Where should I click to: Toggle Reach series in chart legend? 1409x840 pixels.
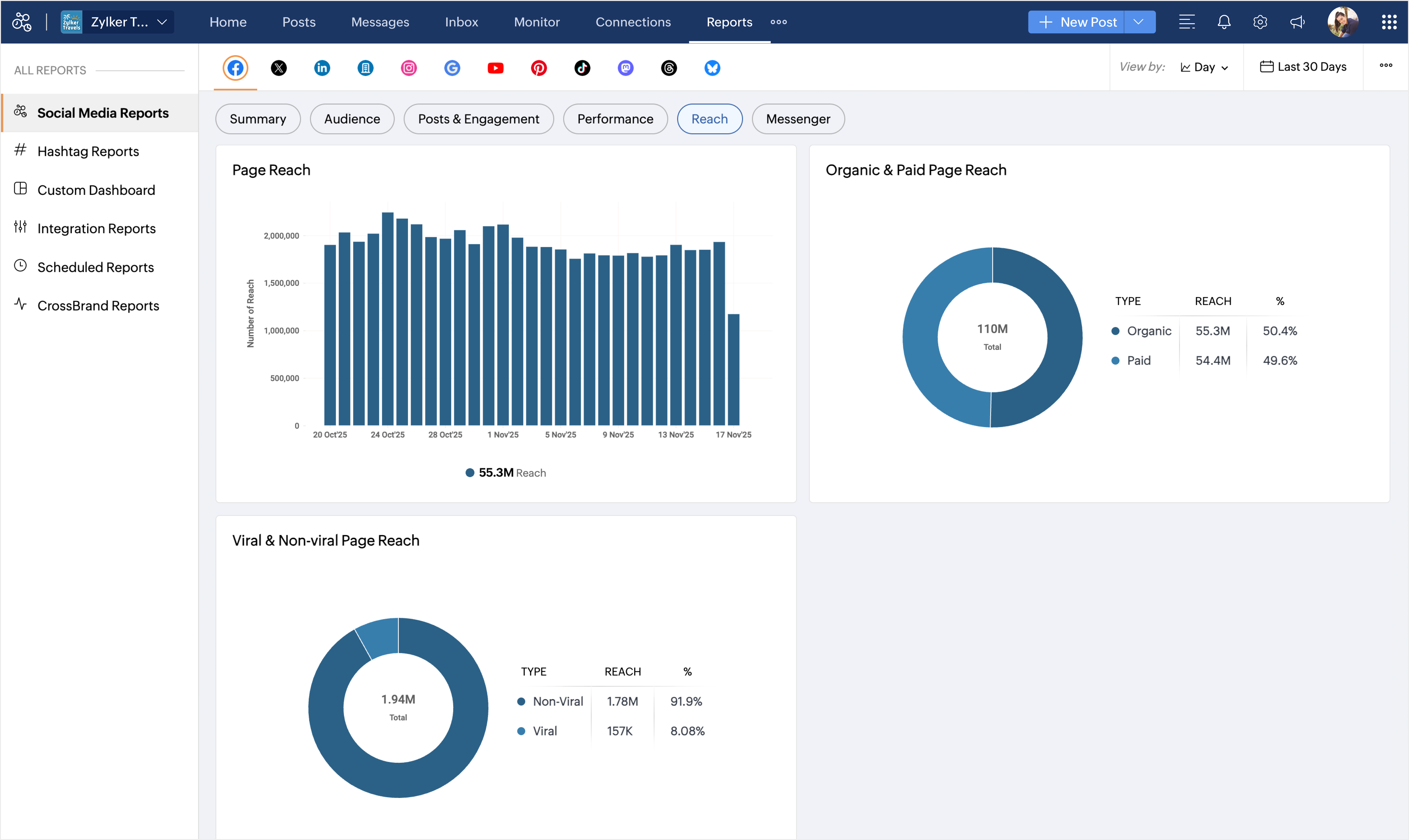pos(505,473)
